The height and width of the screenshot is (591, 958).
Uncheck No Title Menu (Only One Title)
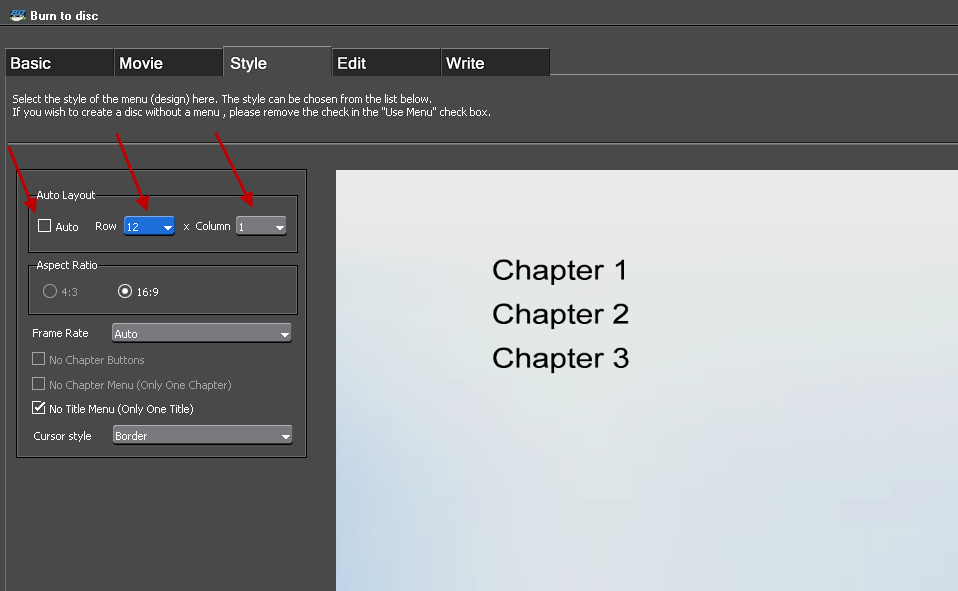pyautogui.click(x=39, y=408)
